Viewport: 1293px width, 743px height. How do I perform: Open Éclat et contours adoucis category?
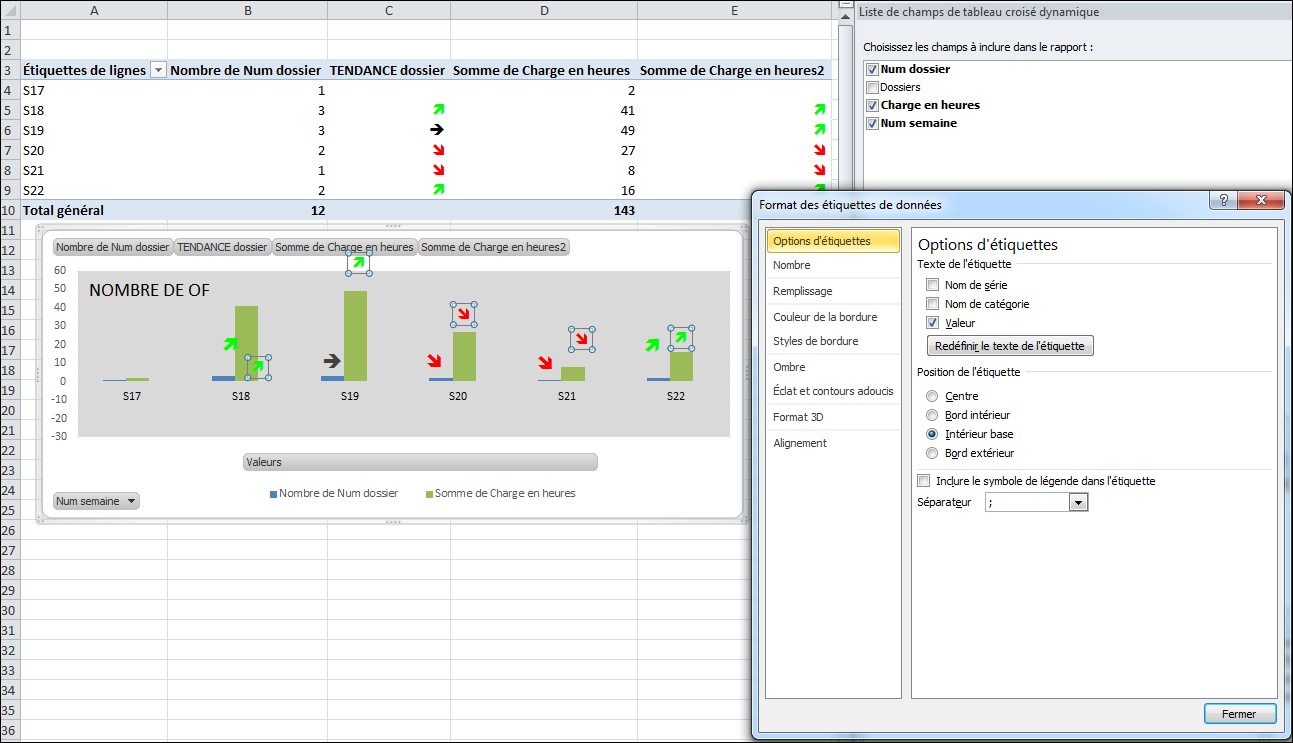point(833,391)
